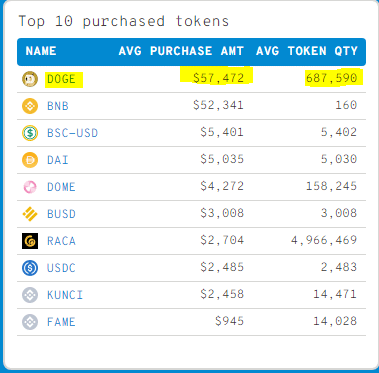Open the RACA token link
The image size is (379, 373).
[x=61, y=241]
